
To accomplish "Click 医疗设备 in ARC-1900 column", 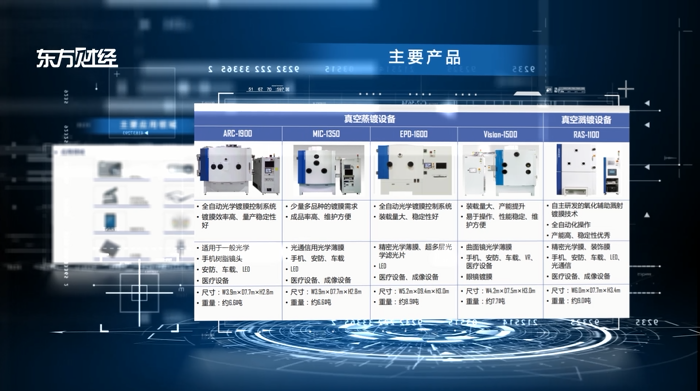I will click(x=215, y=281).
